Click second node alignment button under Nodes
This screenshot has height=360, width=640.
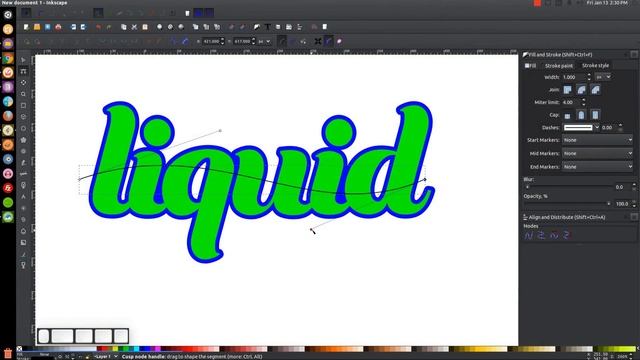(x=542, y=236)
